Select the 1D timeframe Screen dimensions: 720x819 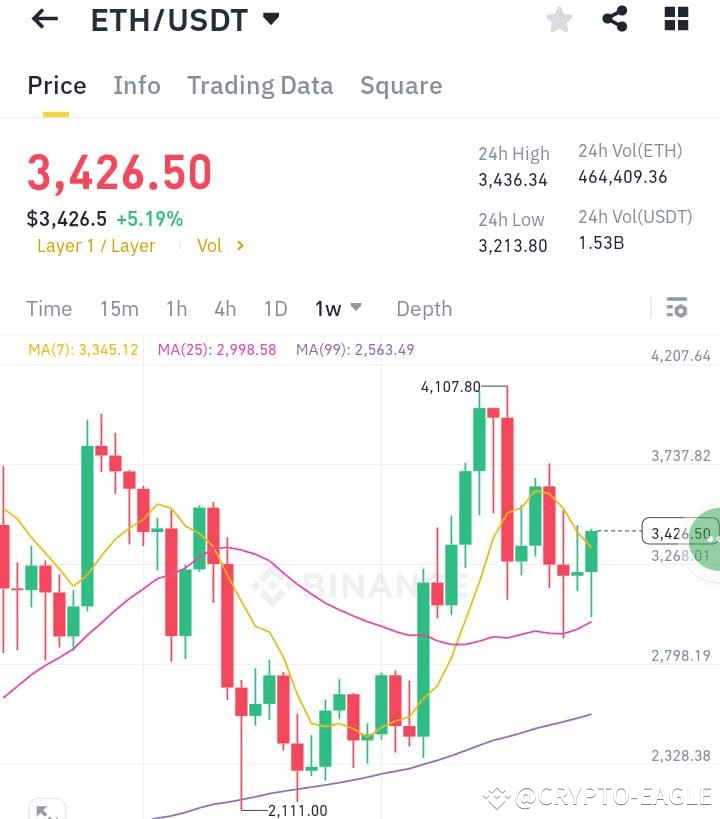275,309
